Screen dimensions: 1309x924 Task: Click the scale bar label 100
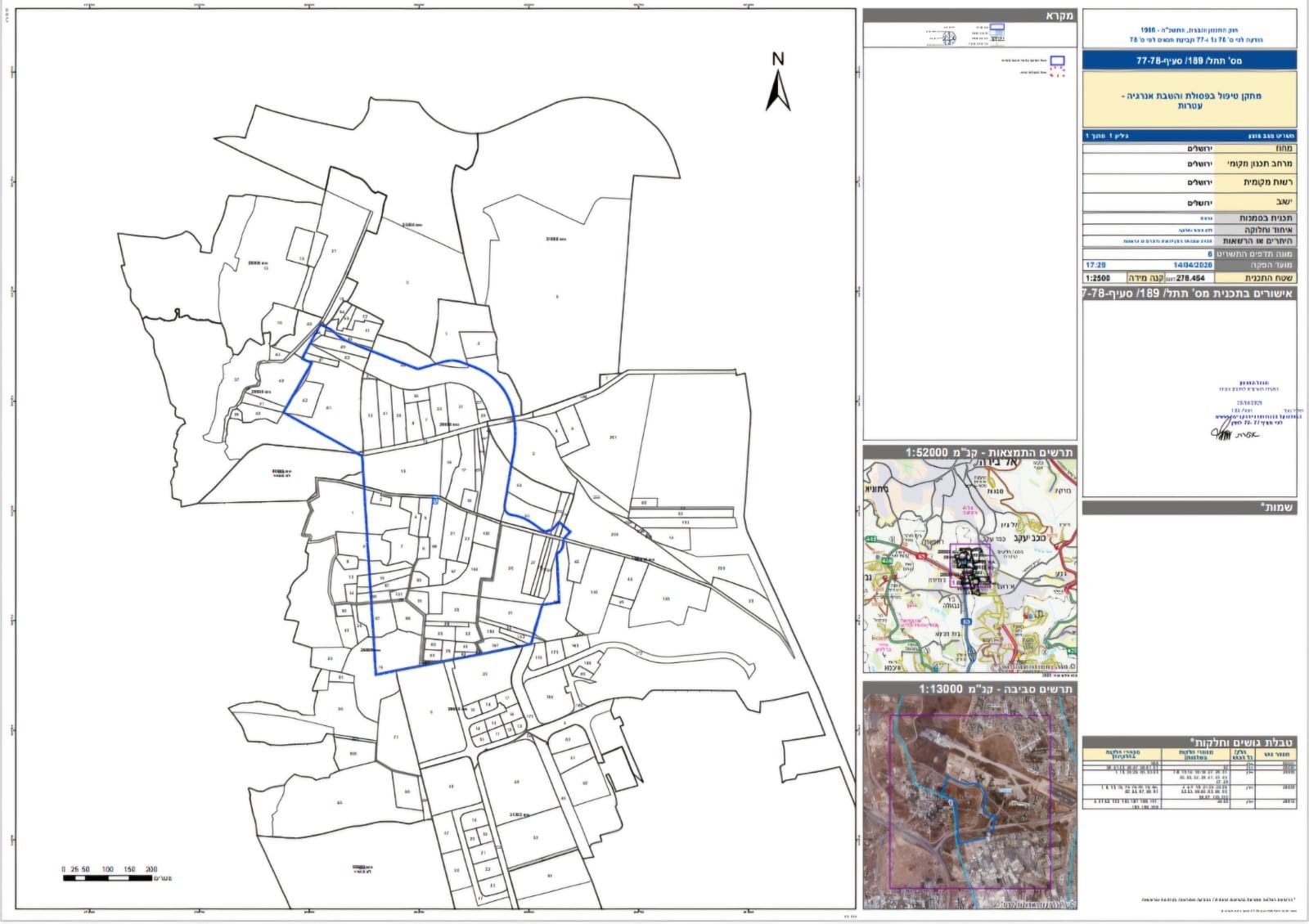(x=107, y=869)
